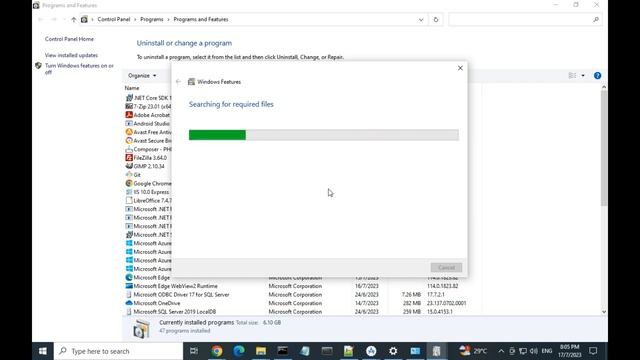The height and width of the screenshot is (360, 640).
Task: Click Control Panel in the breadcrumb
Action: [x=113, y=19]
